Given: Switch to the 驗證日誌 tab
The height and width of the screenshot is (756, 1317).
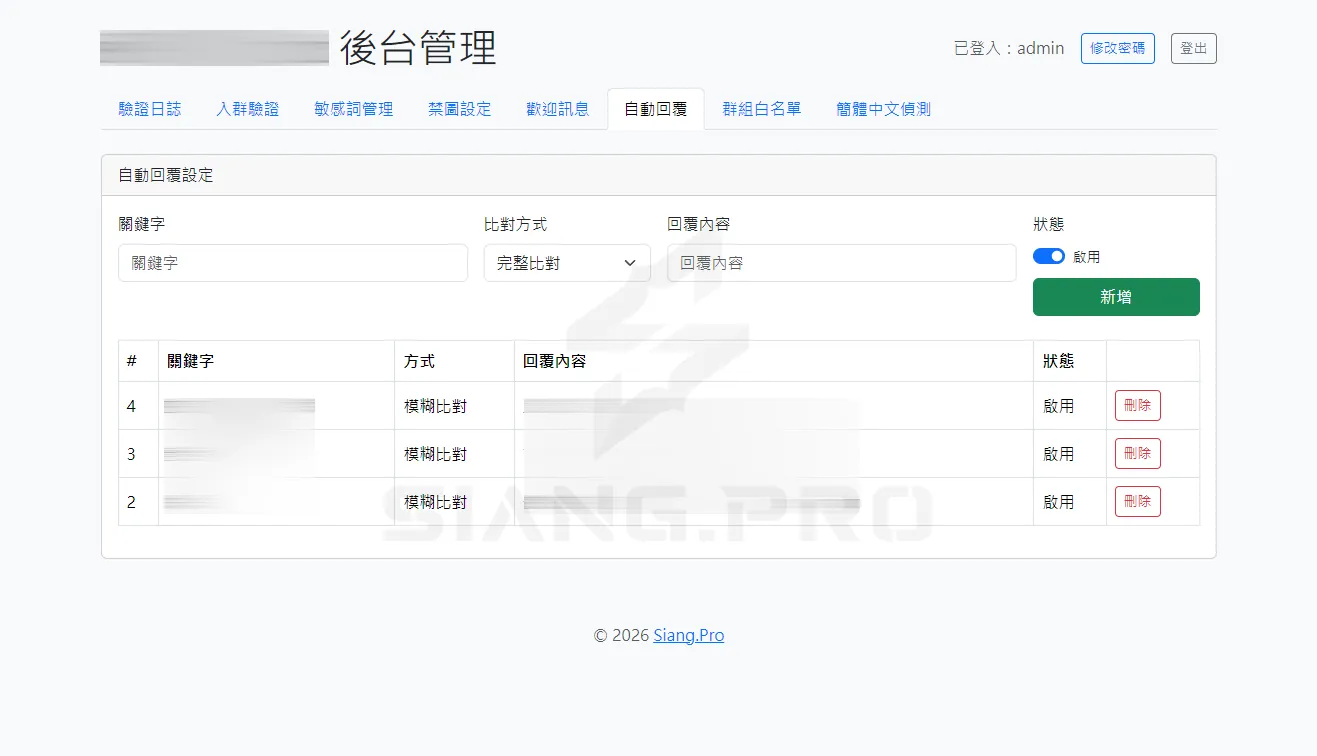Looking at the screenshot, I should click(x=148, y=109).
